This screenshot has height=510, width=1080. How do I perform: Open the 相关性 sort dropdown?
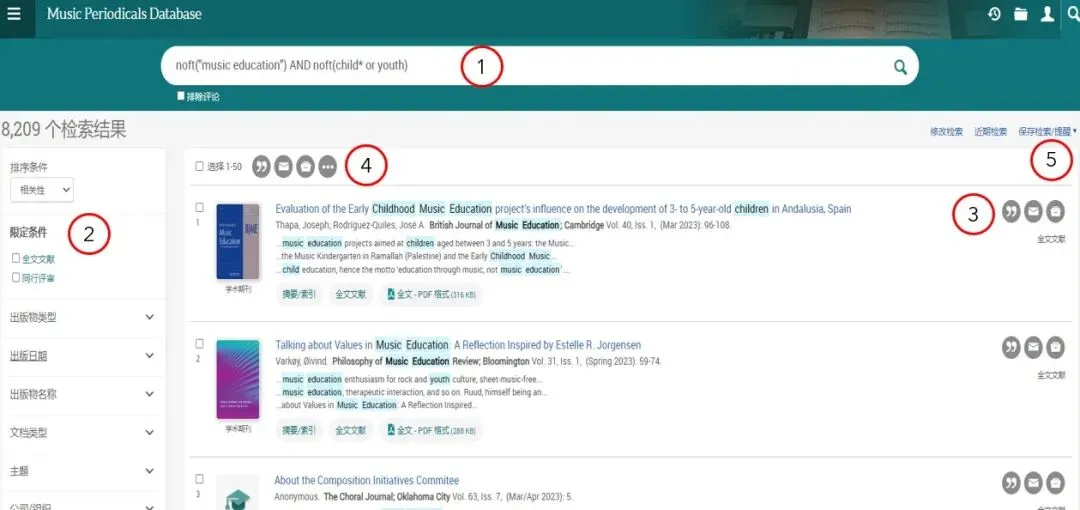point(42,190)
